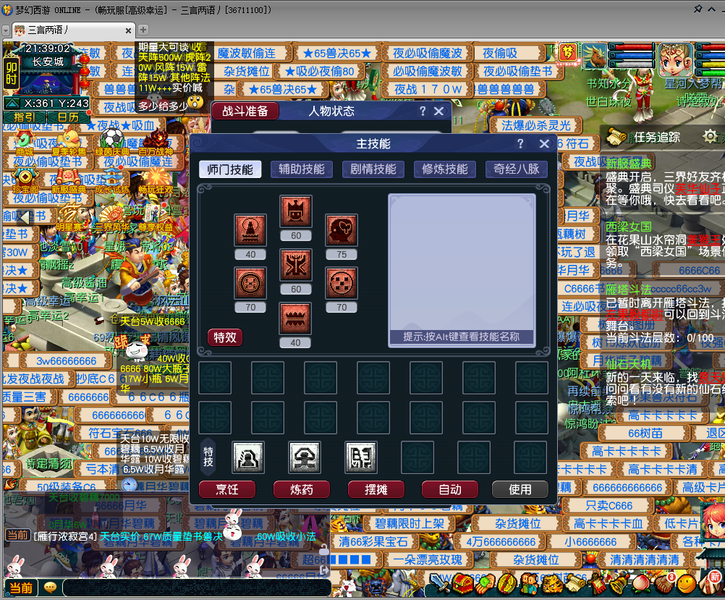Viewport: 725px width, 600px height.
Task: Click the 特效 button
Action: click(x=225, y=337)
